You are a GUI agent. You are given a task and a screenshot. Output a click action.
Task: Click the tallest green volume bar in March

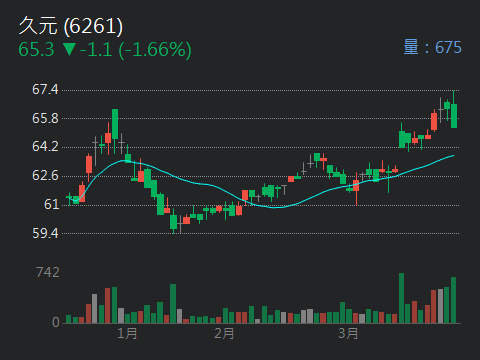[x=401, y=298]
